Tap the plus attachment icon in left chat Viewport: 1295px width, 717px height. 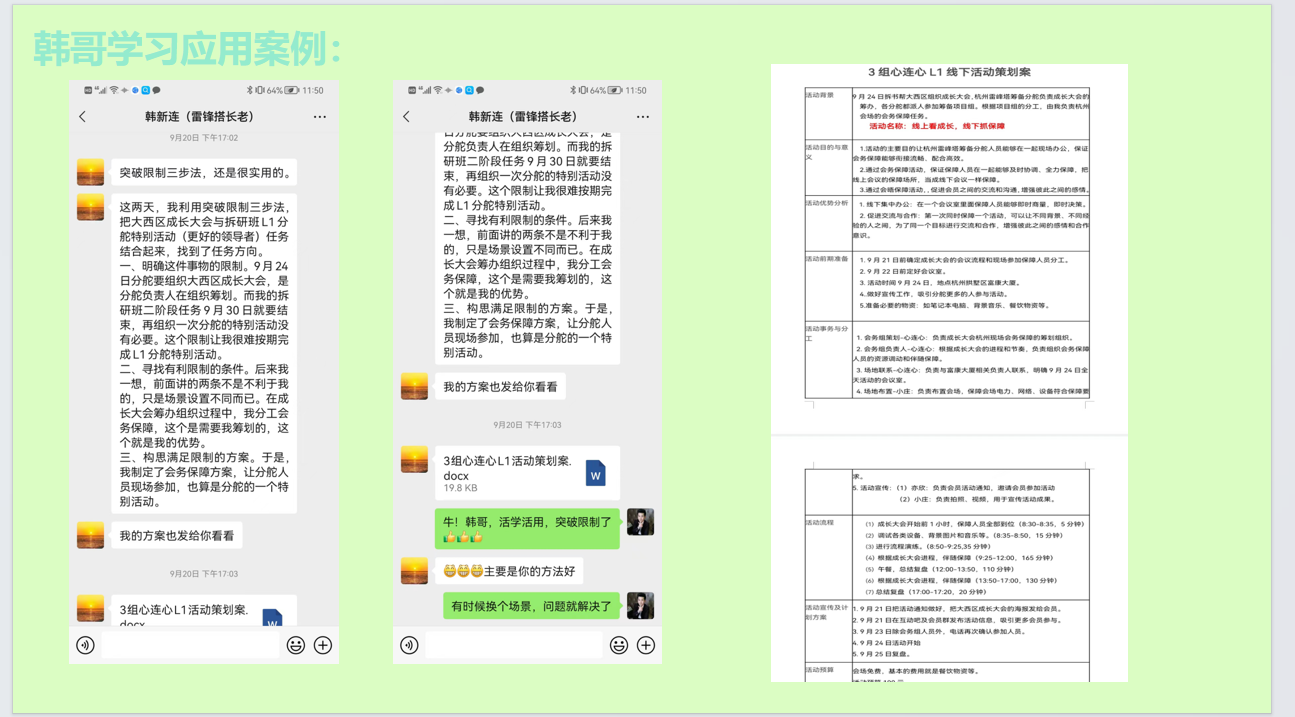pos(323,645)
